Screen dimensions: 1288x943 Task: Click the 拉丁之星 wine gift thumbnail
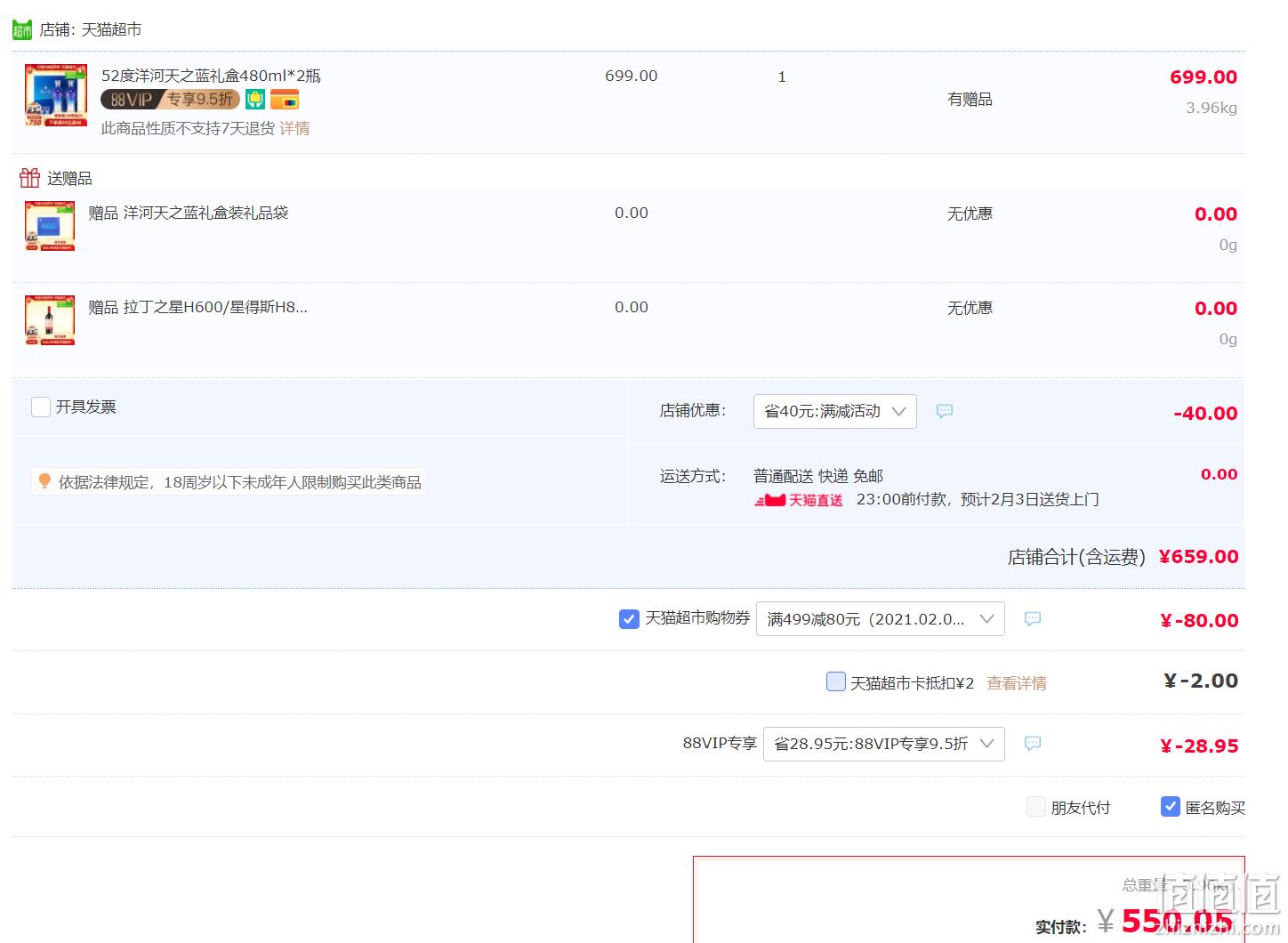pyautogui.click(x=50, y=320)
